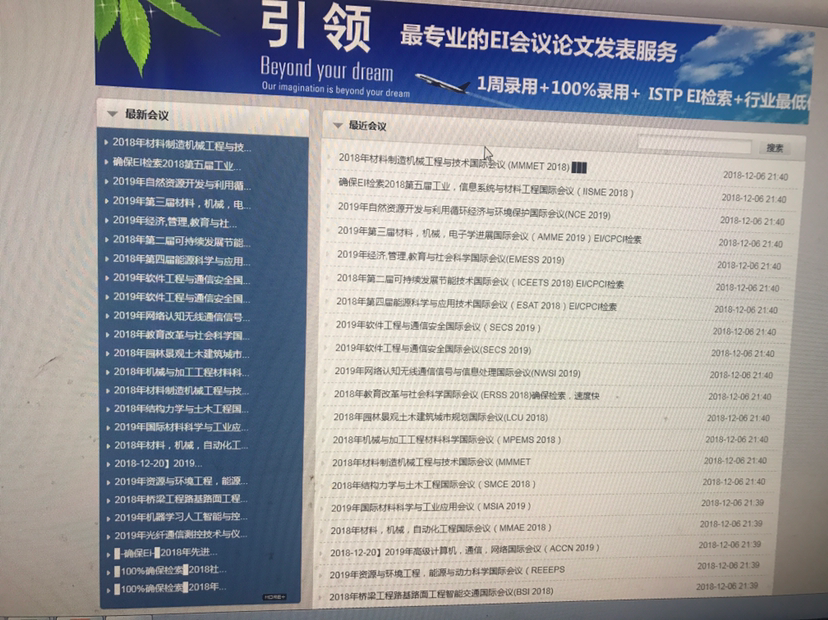Open sidebar link 2019年机器学习人工智能与控...

(x=181, y=517)
